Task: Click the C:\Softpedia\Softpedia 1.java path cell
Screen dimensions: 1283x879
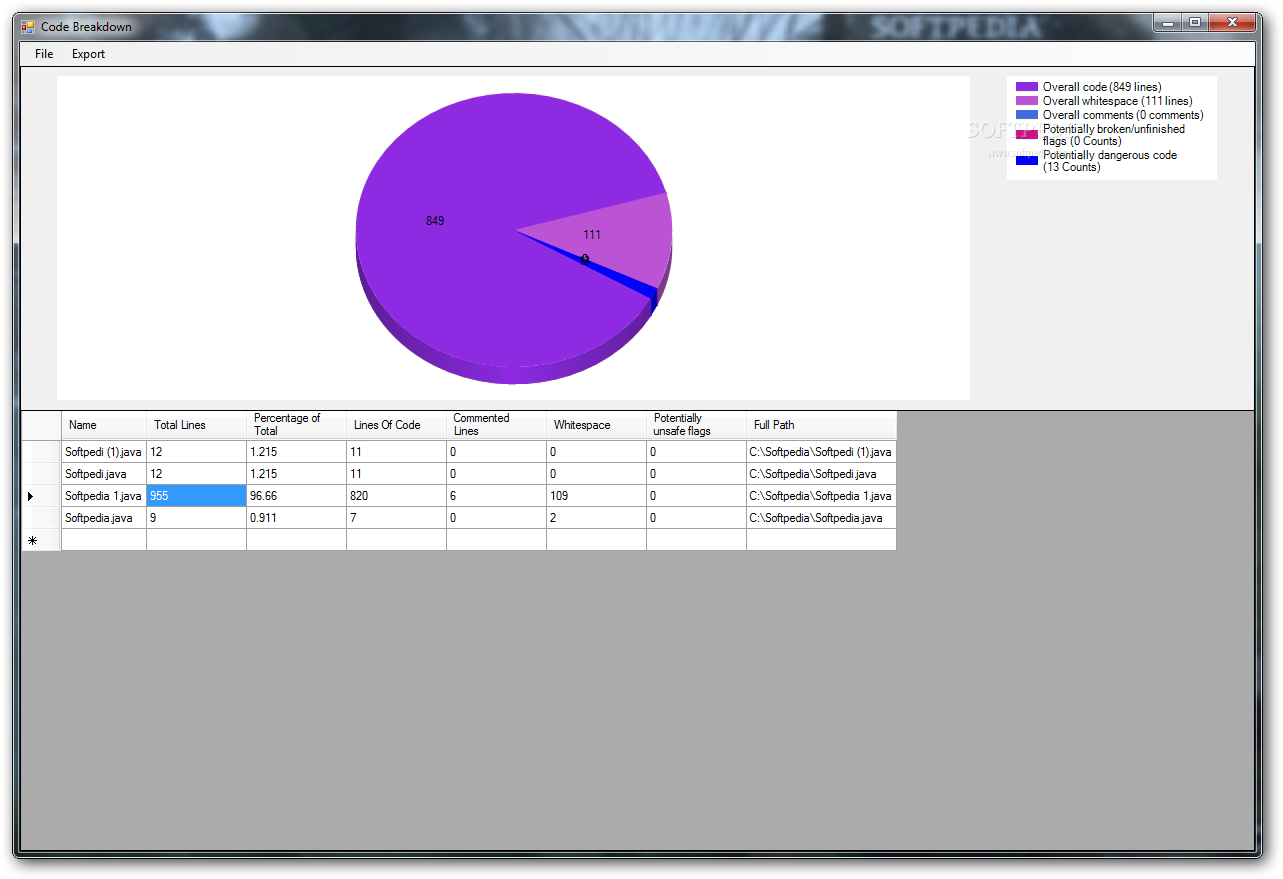Action: 821,496
